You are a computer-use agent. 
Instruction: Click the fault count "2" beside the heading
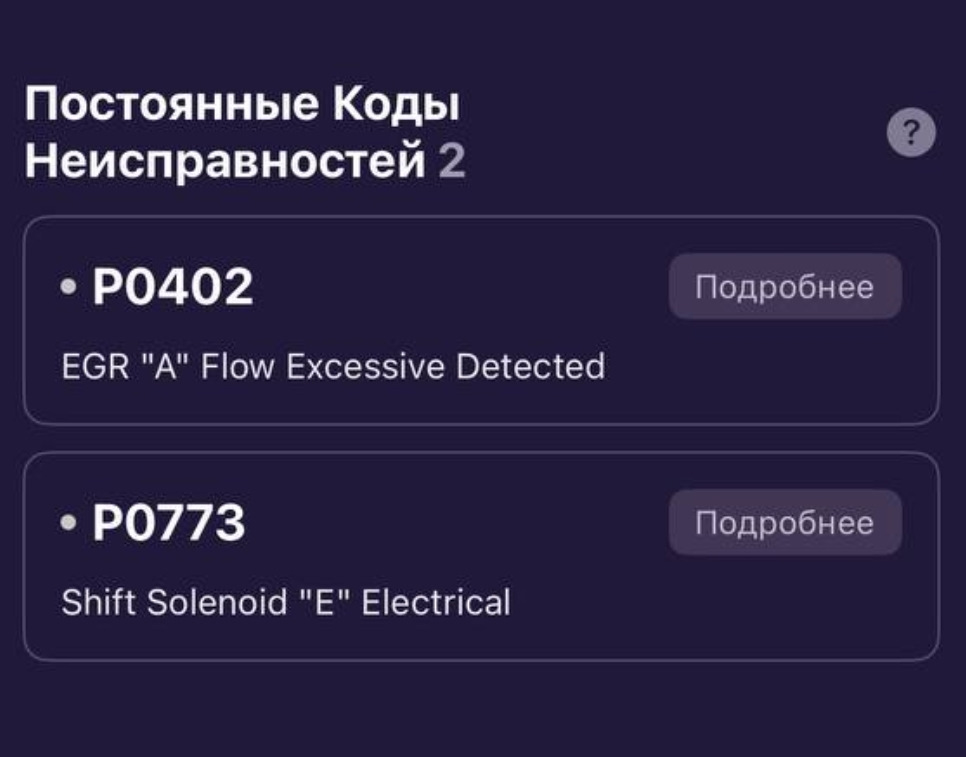(452, 161)
